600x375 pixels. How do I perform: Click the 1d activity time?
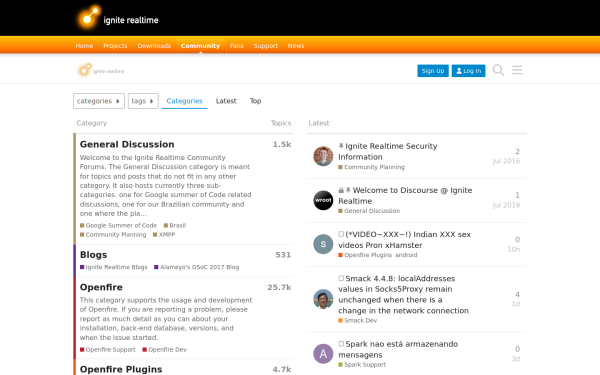(x=516, y=304)
